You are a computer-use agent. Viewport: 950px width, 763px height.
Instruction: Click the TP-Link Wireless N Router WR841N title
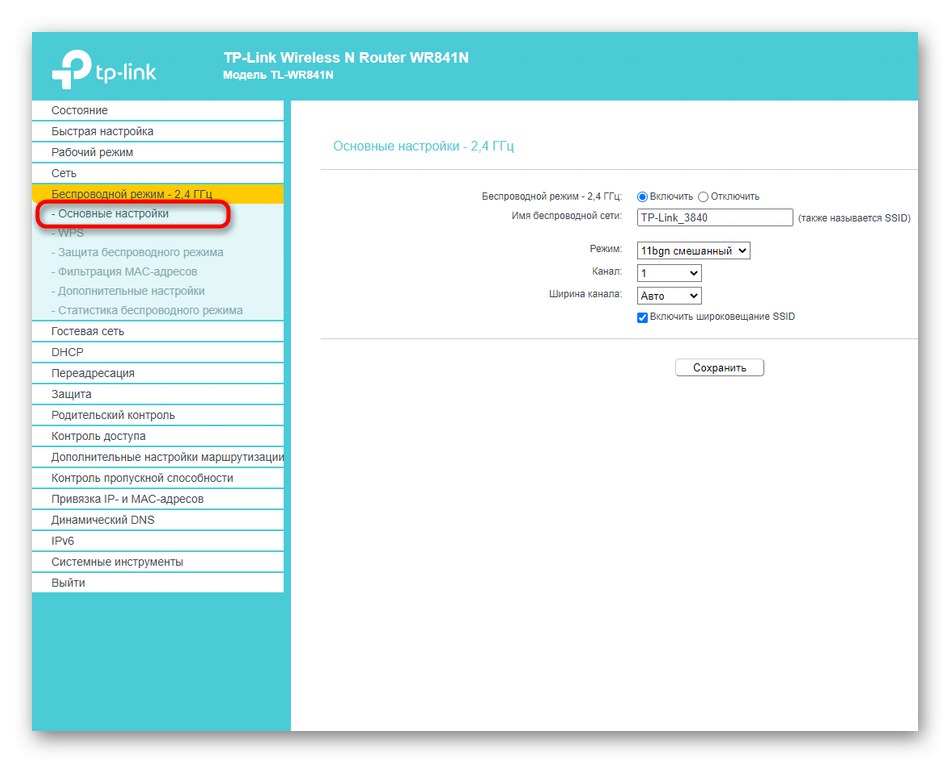346,58
